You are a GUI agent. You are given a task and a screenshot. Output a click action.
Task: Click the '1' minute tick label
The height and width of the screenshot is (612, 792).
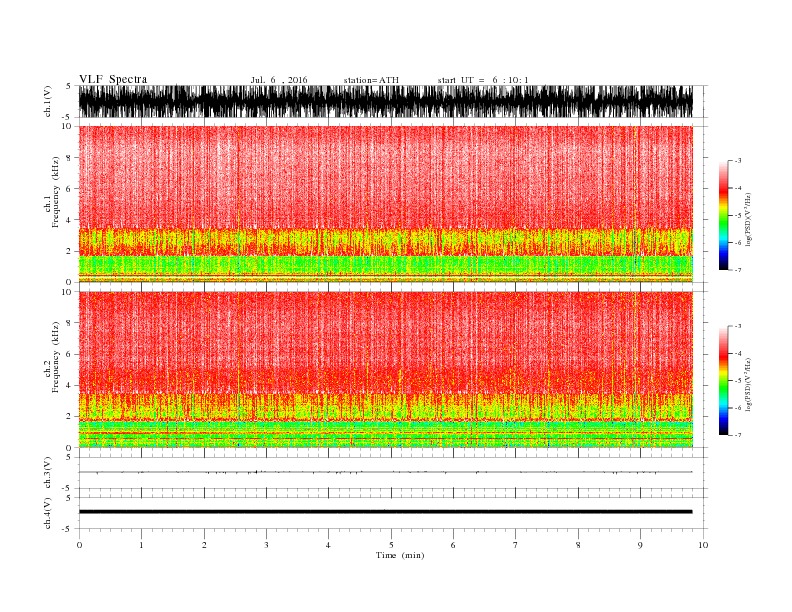(141, 545)
